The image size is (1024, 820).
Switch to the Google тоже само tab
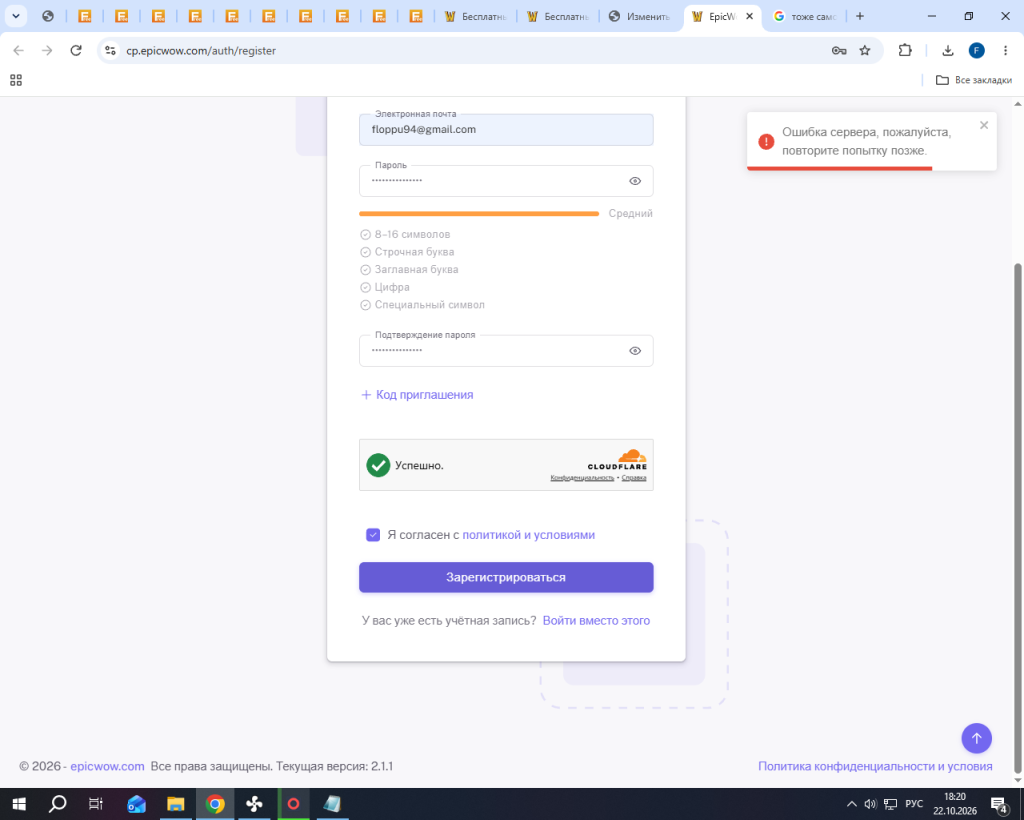805,16
